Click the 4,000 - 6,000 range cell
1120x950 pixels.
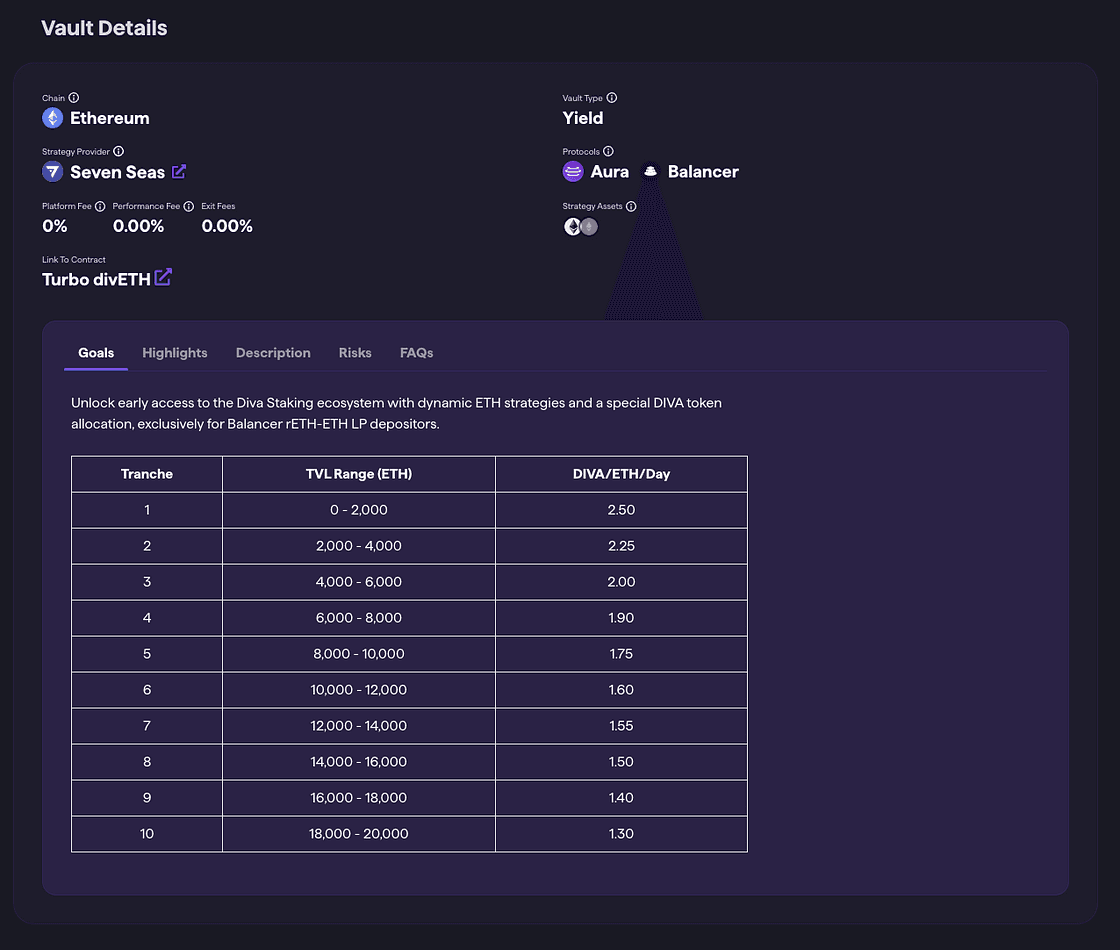pyautogui.click(x=359, y=582)
